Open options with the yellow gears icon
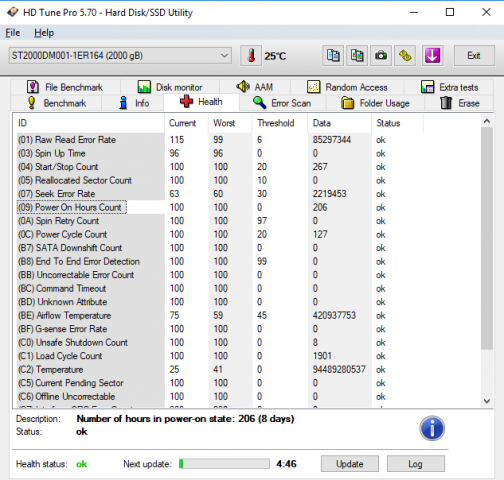 pyautogui.click(x=405, y=56)
